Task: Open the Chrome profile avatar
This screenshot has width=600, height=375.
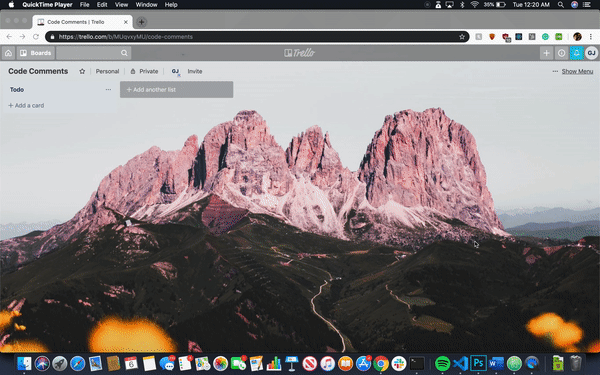Action: coord(577,37)
